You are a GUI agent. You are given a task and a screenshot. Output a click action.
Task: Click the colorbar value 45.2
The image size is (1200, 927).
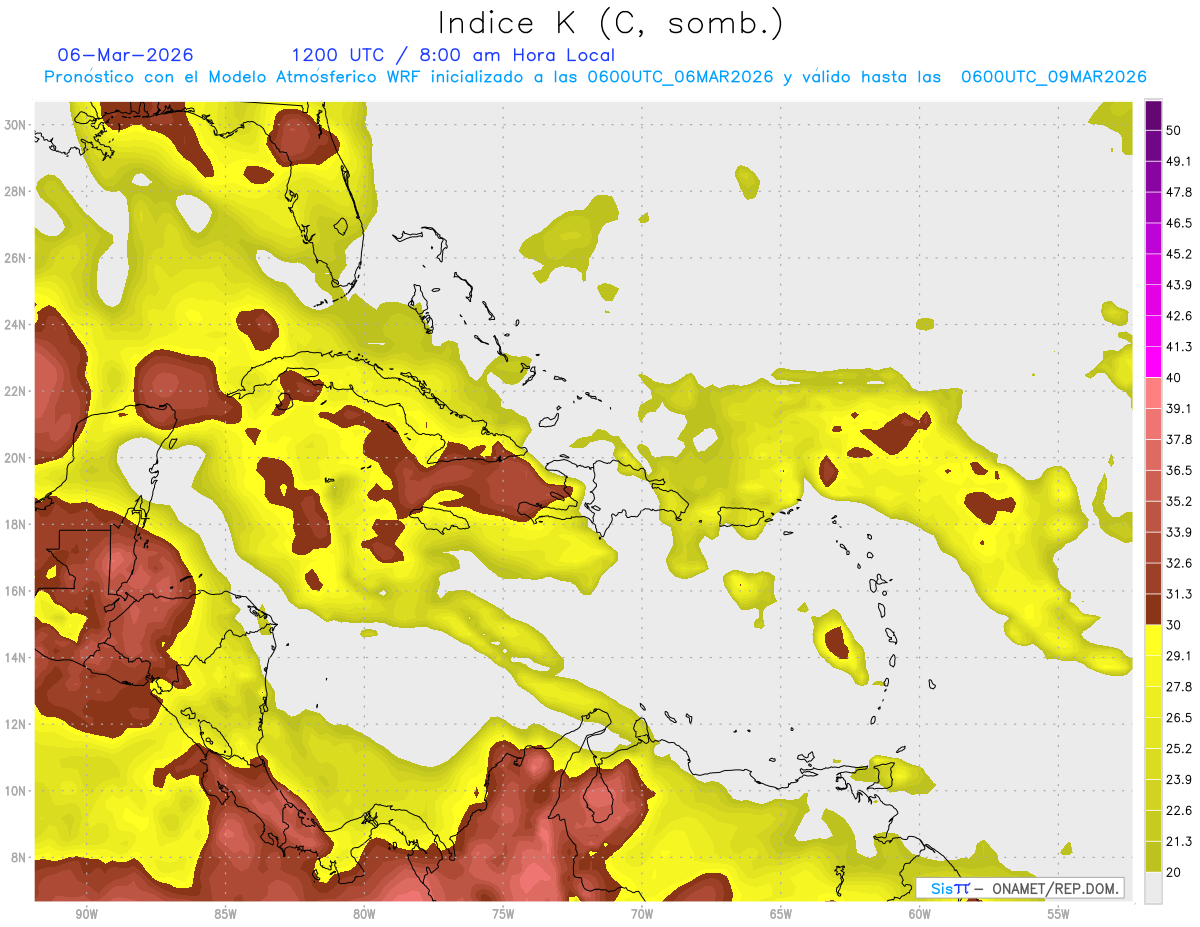tap(1179, 254)
